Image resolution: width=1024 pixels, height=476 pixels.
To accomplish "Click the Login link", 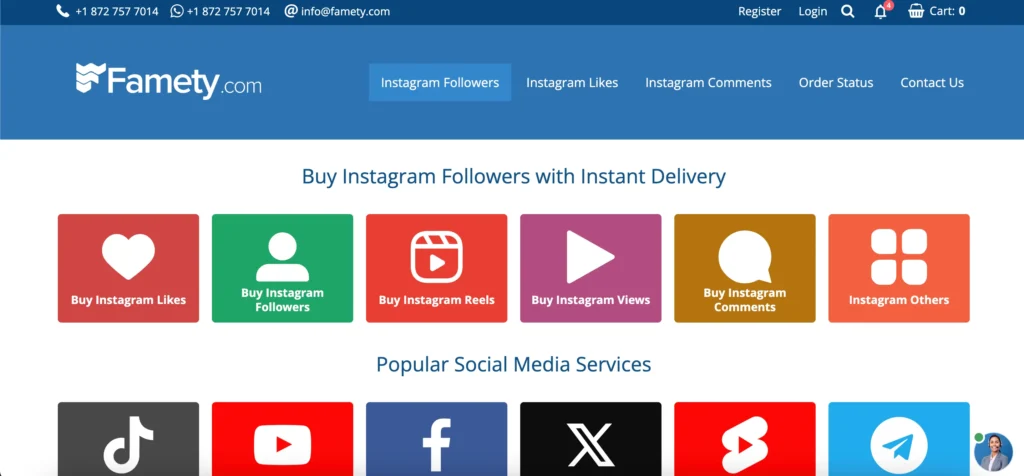I will click(x=812, y=11).
